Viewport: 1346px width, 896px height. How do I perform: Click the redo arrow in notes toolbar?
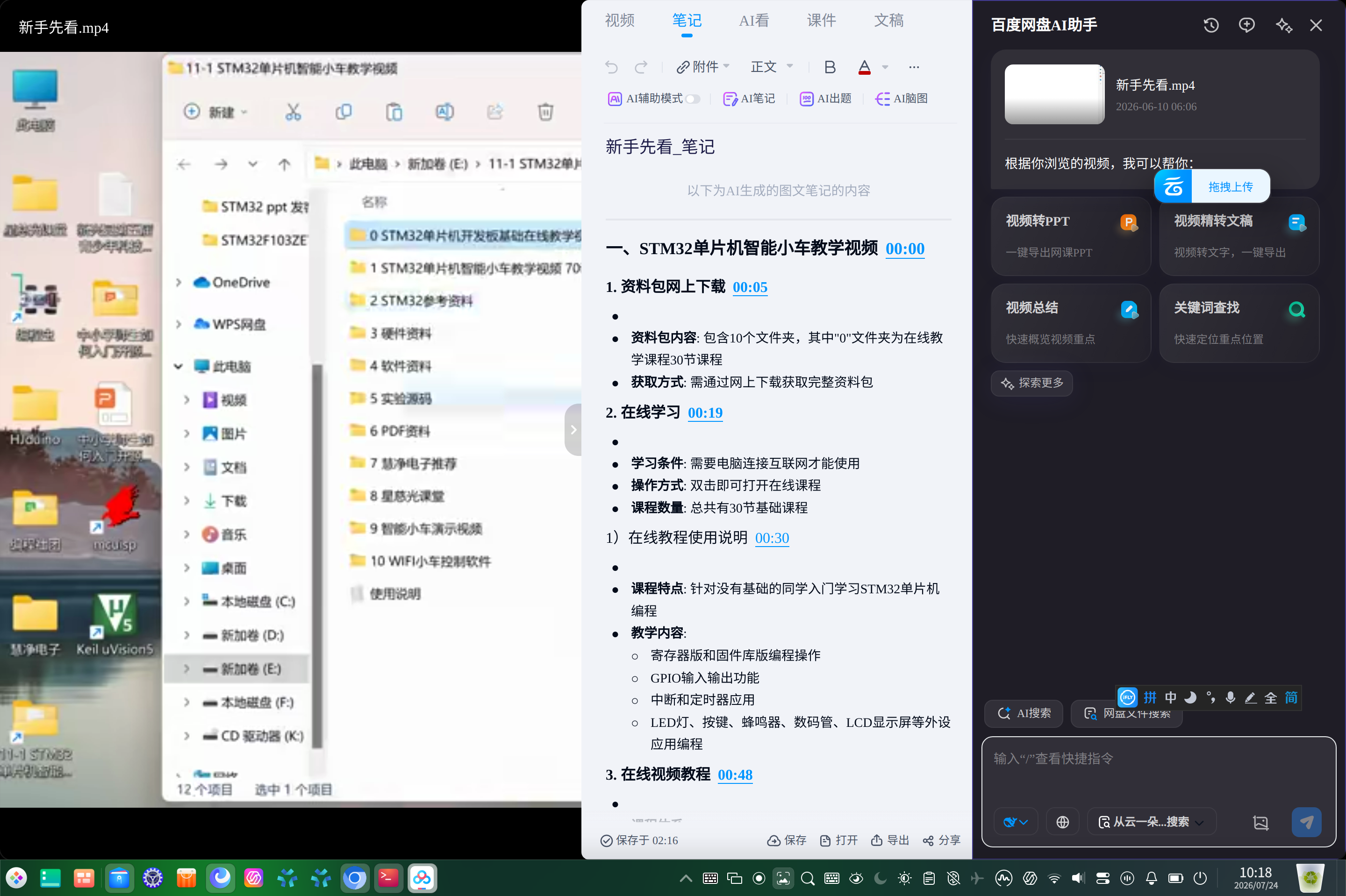tap(641, 67)
